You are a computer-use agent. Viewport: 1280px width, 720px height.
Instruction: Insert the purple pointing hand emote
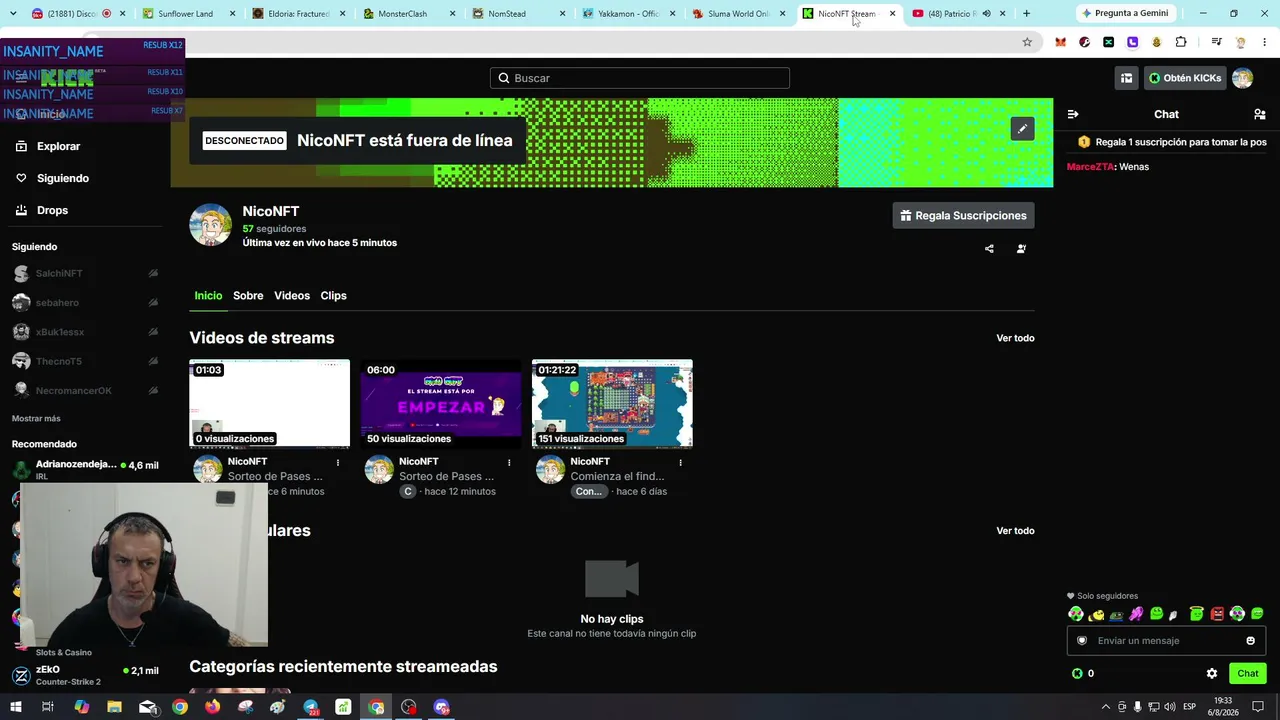pyautogui.click(x=1136, y=614)
